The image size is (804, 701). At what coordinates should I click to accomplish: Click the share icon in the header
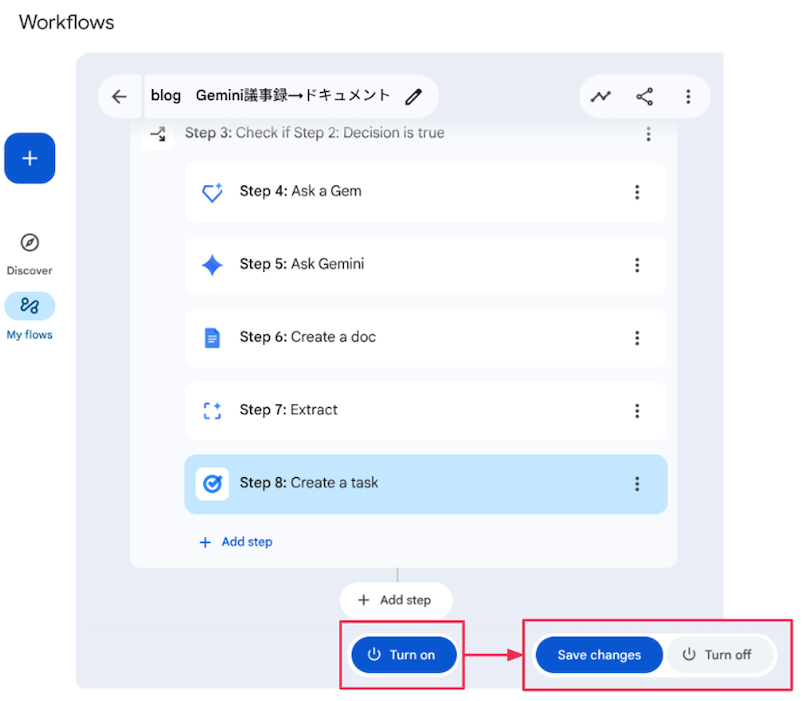pyautogui.click(x=645, y=96)
